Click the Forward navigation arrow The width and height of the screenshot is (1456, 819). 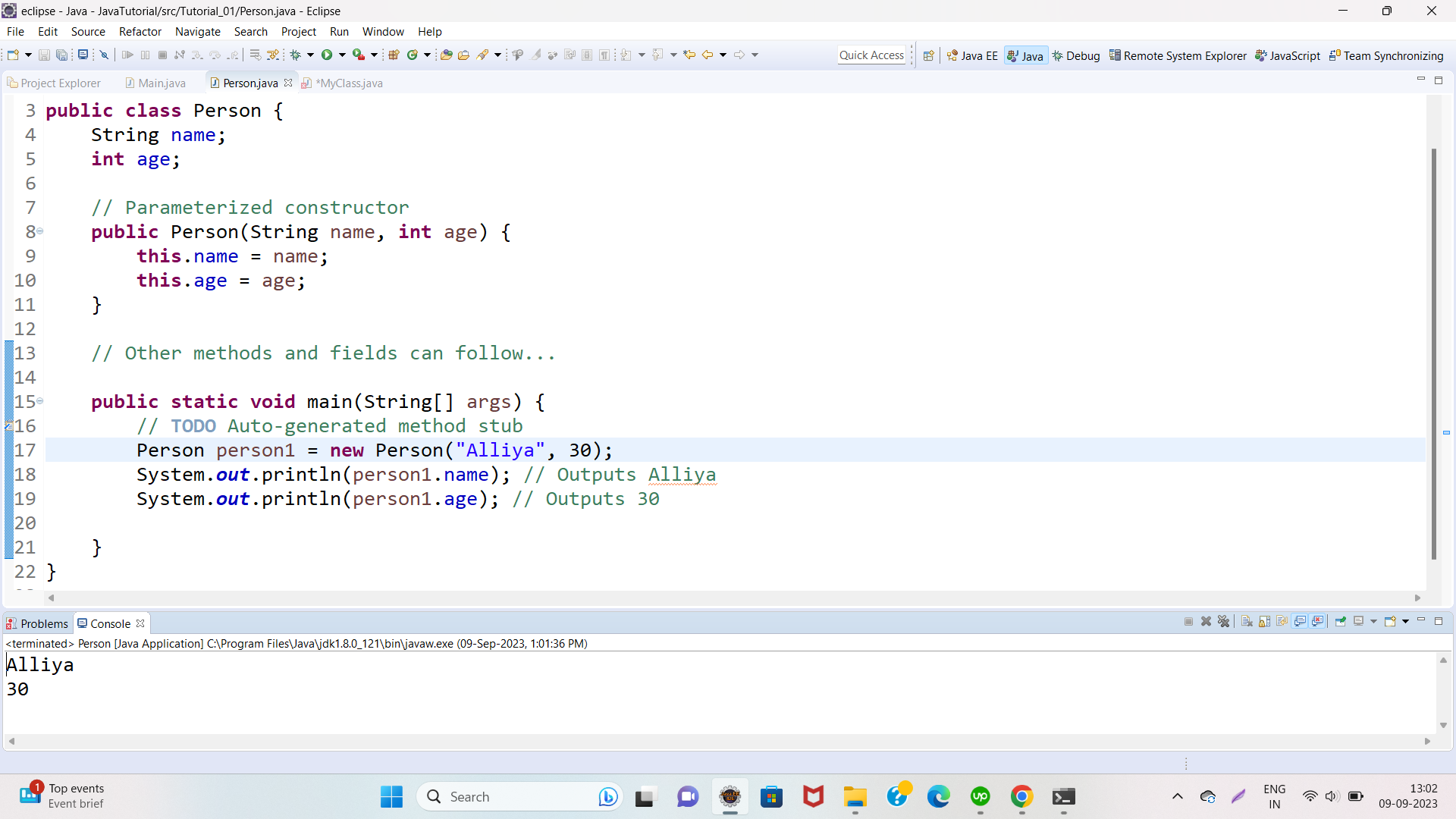[739, 55]
